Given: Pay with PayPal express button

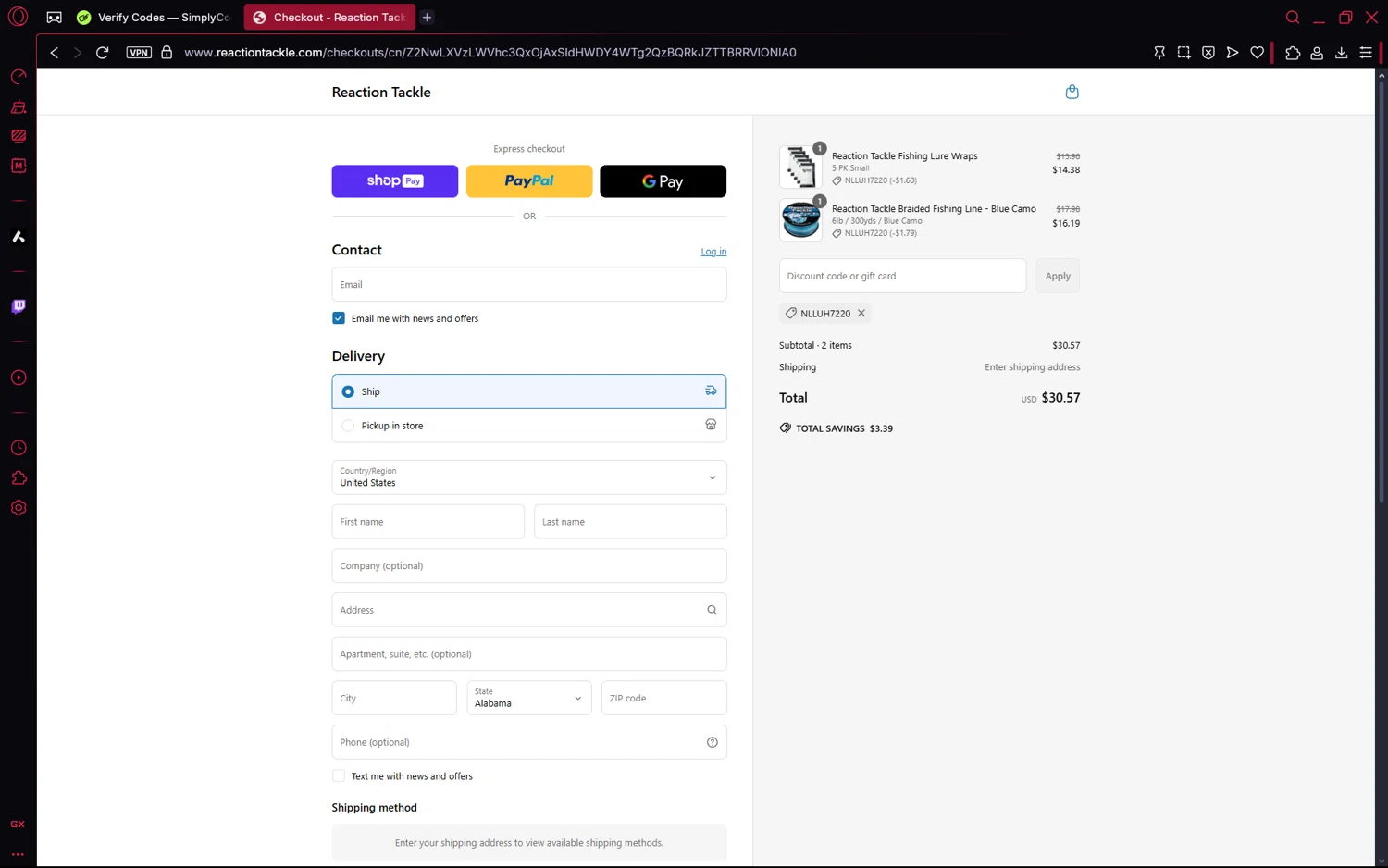Looking at the screenshot, I should 529,181.
